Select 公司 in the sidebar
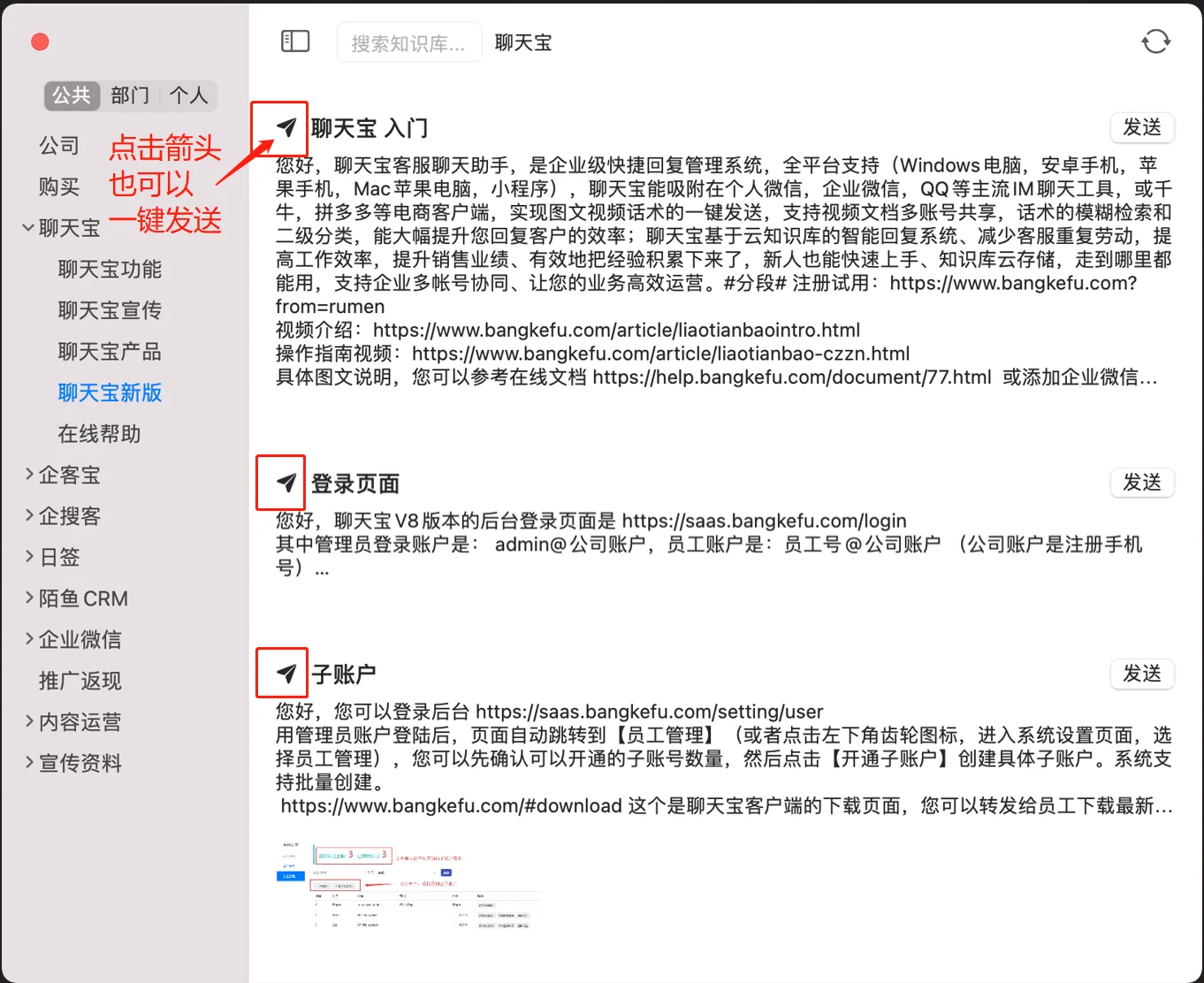This screenshot has width=1204, height=983. coord(59,145)
